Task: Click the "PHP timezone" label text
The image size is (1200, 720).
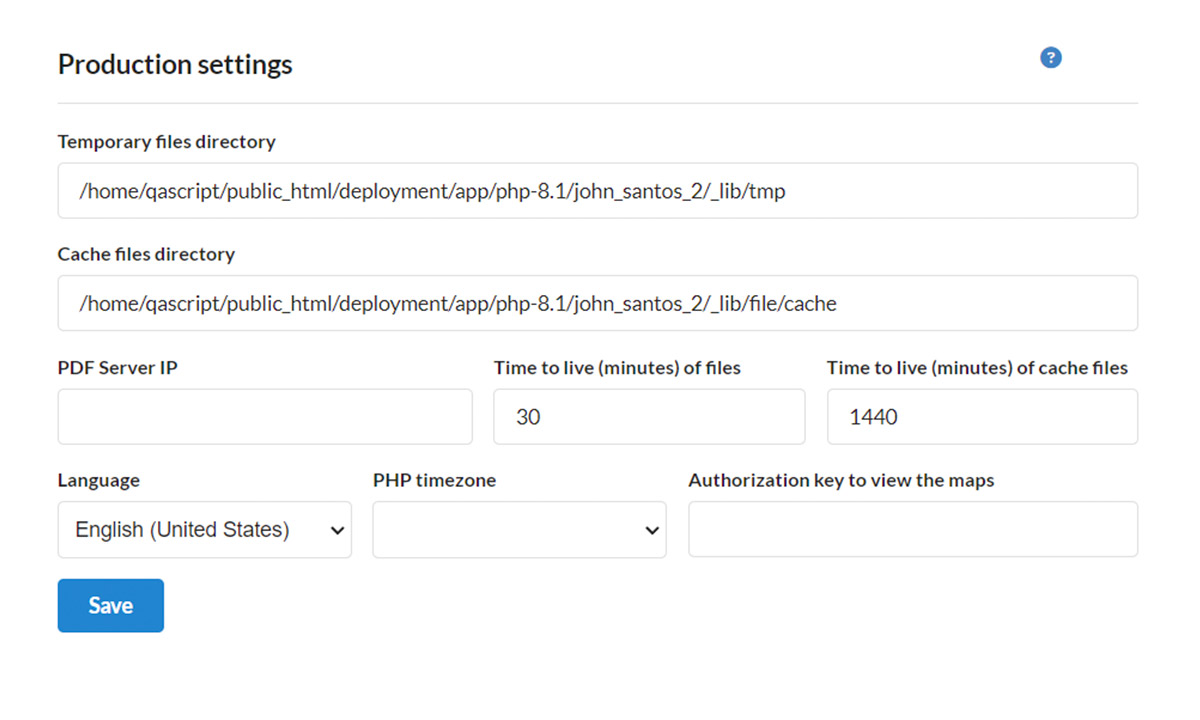Action: pos(434,480)
